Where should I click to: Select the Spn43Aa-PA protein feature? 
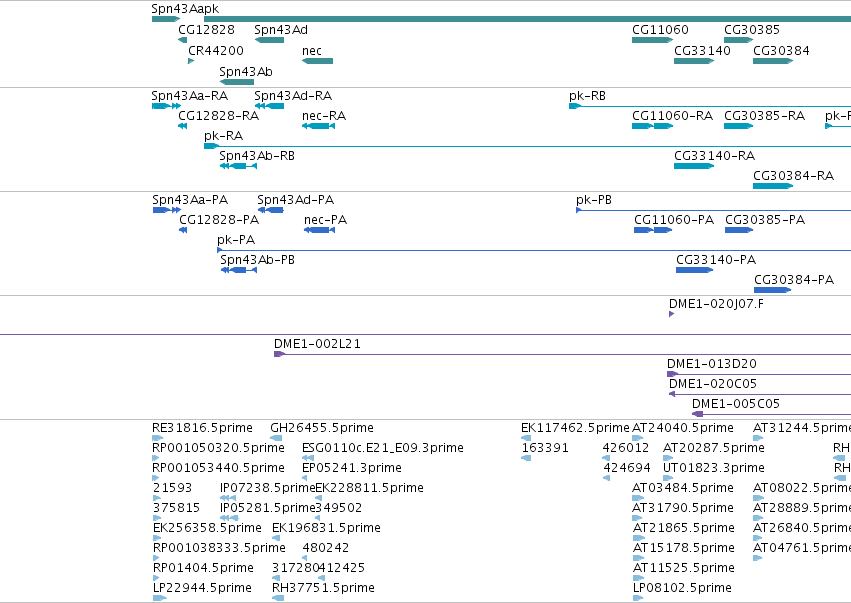[167, 210]
